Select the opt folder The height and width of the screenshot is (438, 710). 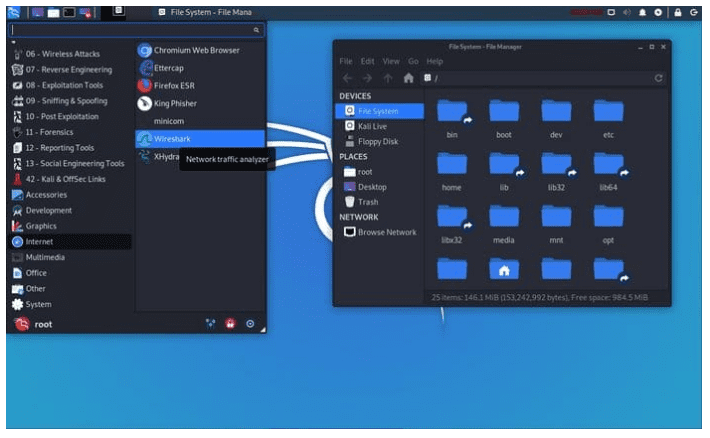608,225
